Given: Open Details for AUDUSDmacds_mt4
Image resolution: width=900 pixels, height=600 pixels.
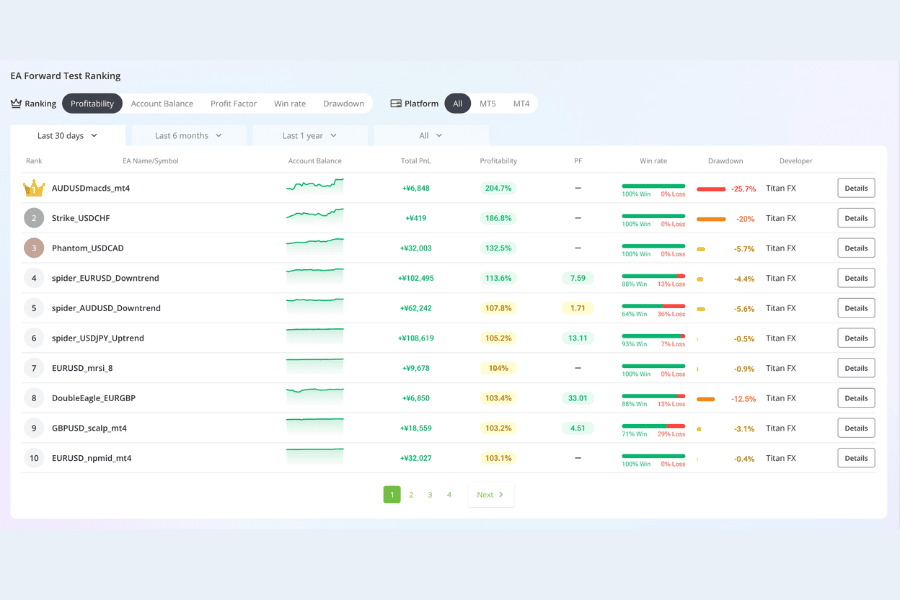Looking at the screenshot, I should (856, 188).
